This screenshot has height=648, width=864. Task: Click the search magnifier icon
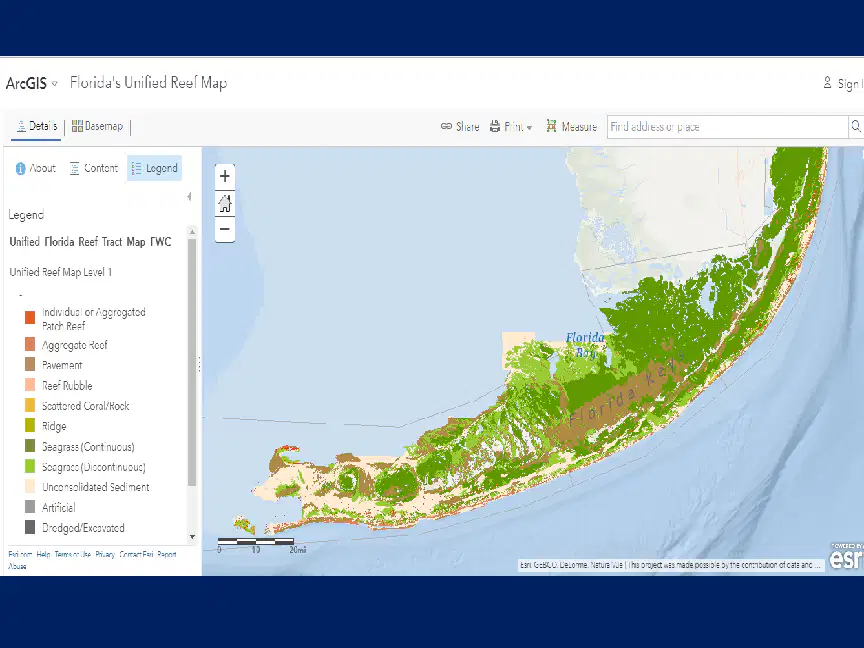pyautogui.click(x=855, y=127)
